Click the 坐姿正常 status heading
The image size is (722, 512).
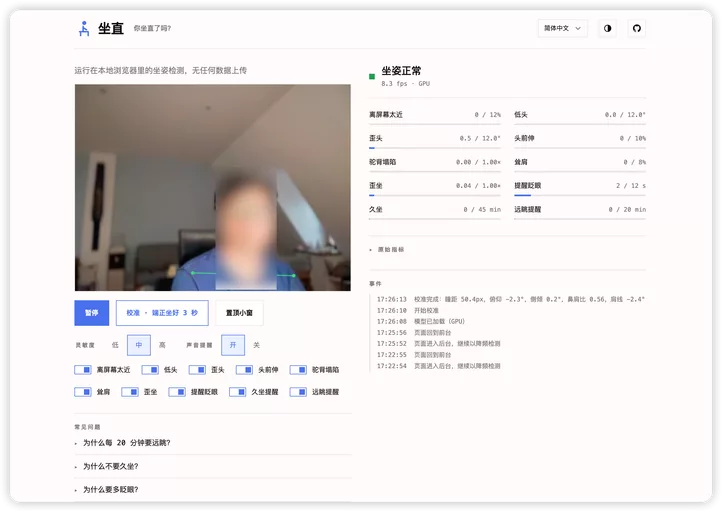tap(401, 71)
